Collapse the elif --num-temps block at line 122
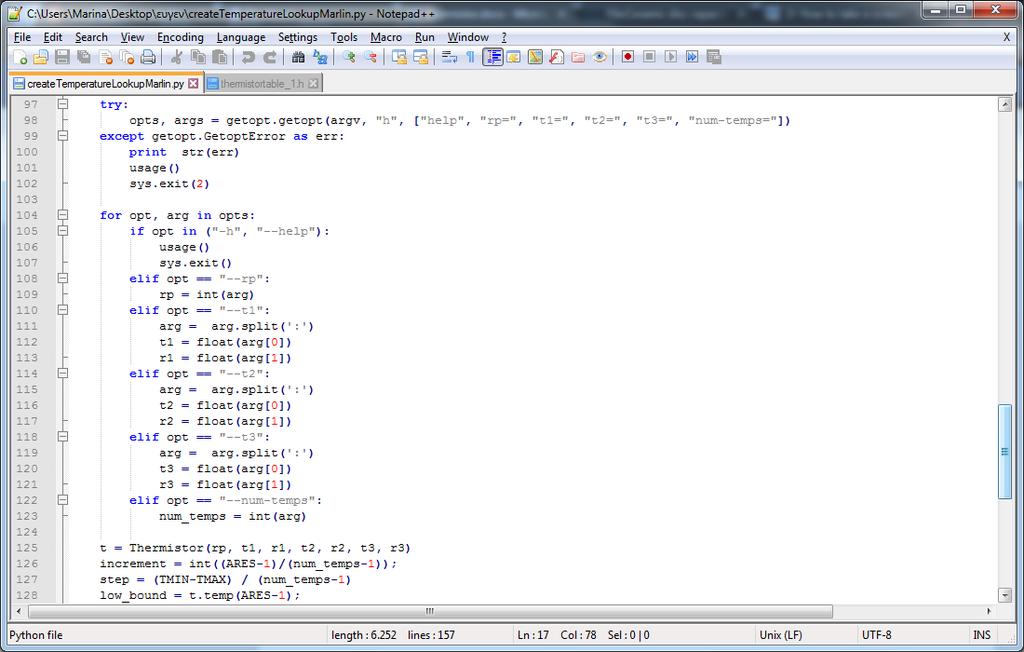Viewport: 1024px width, 652px height. pyautogui.click(x=63, y=500)
